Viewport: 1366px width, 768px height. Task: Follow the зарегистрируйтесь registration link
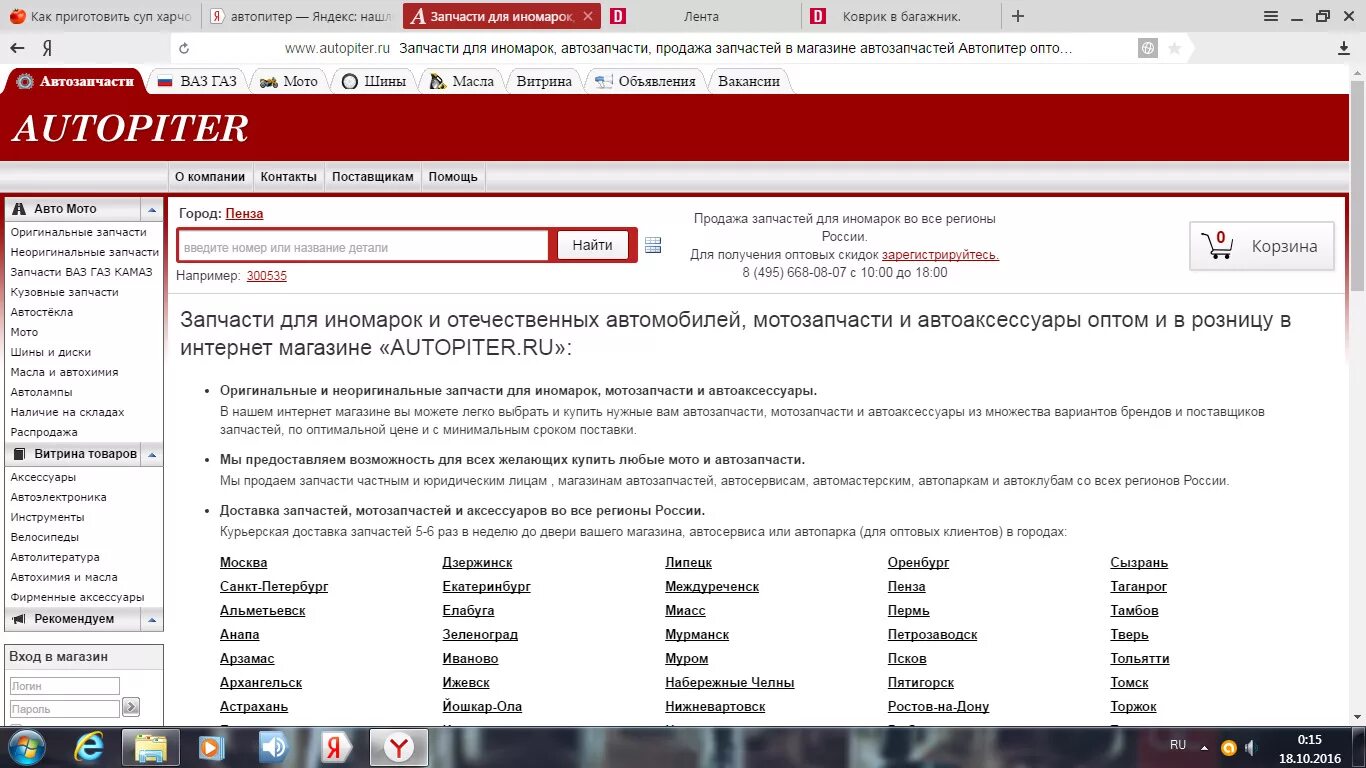pos(940,255)
